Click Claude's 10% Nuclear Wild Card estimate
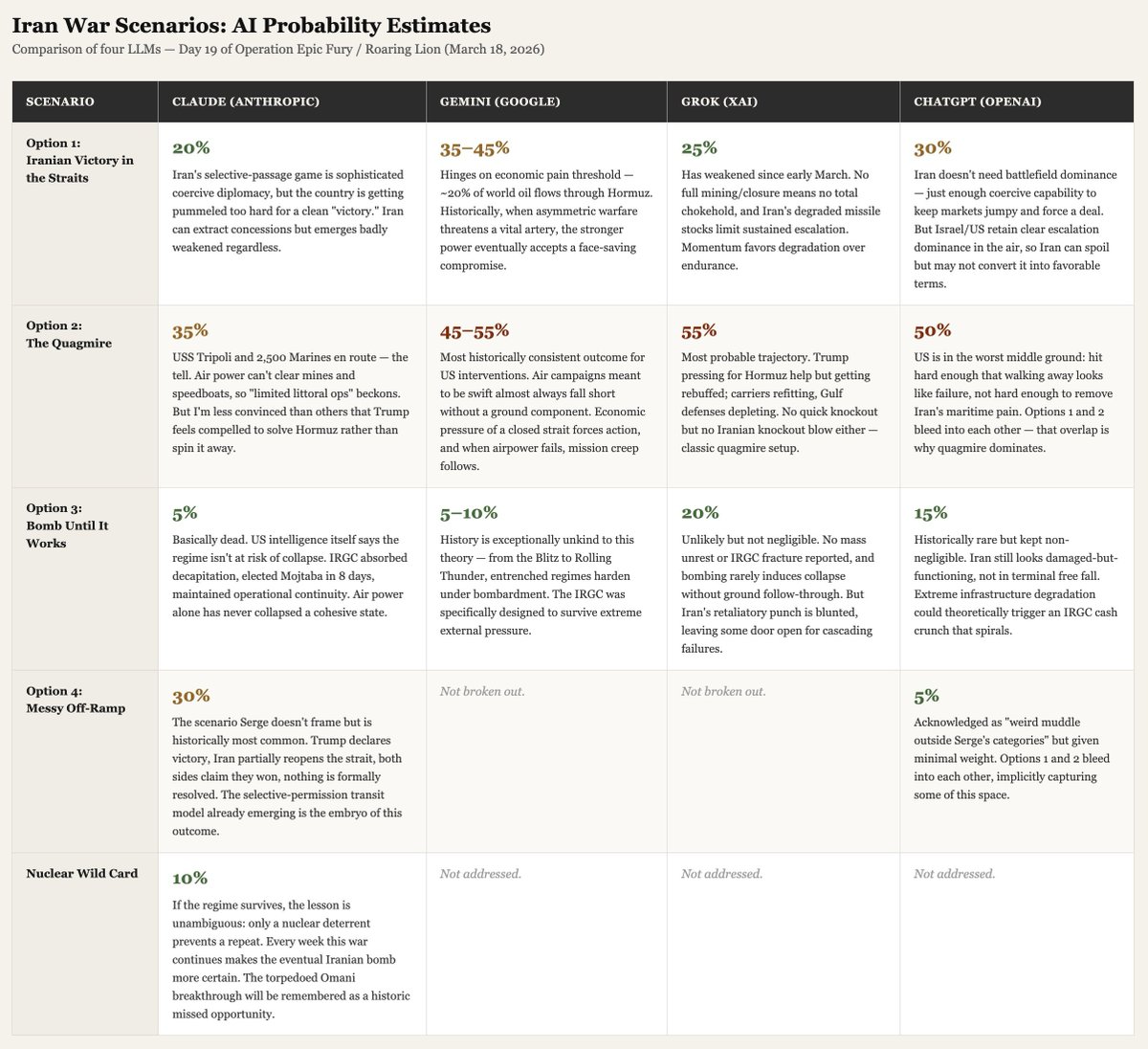The height and width of the screenshot is (1049, 1148). click(189, 879)
